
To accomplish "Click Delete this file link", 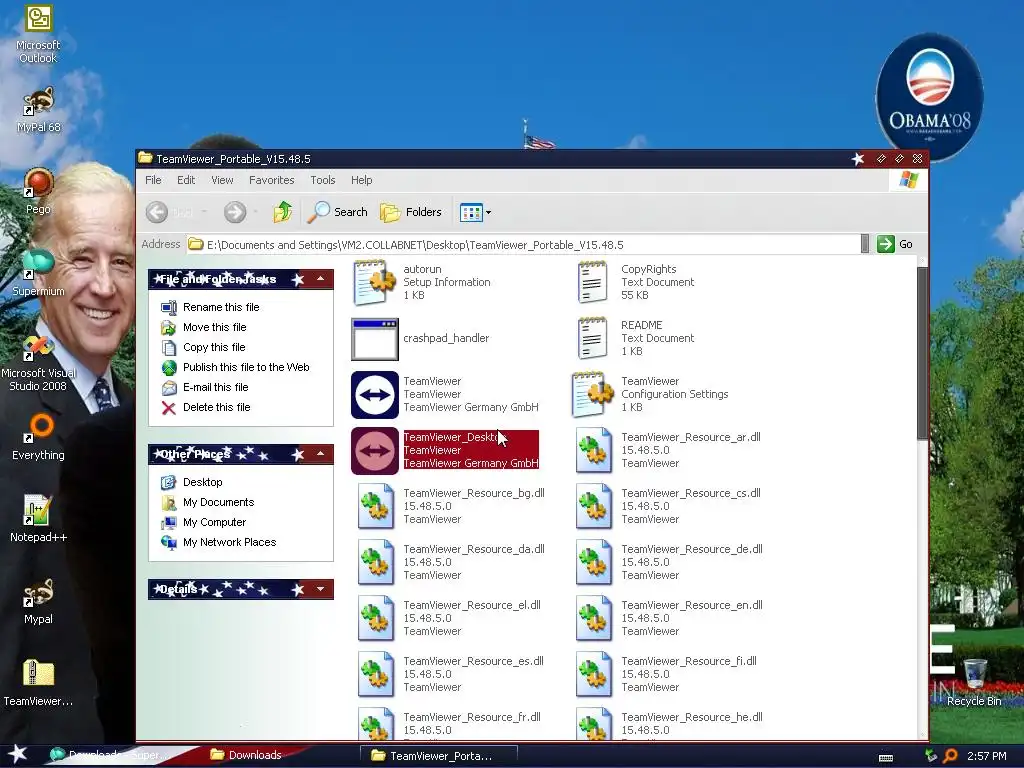I will pos(216,408).
